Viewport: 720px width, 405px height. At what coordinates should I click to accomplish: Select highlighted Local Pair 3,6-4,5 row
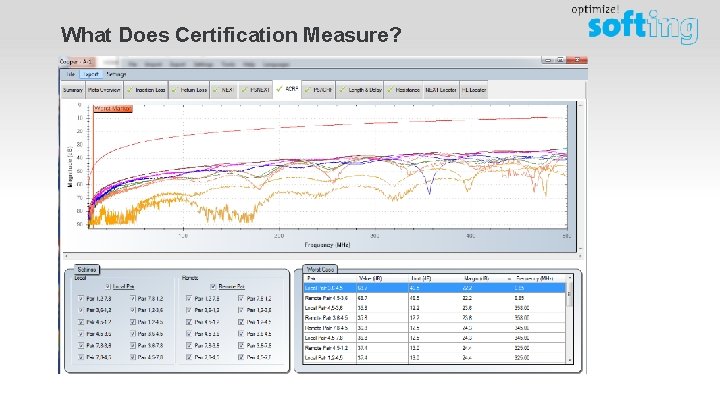[434, 288]
